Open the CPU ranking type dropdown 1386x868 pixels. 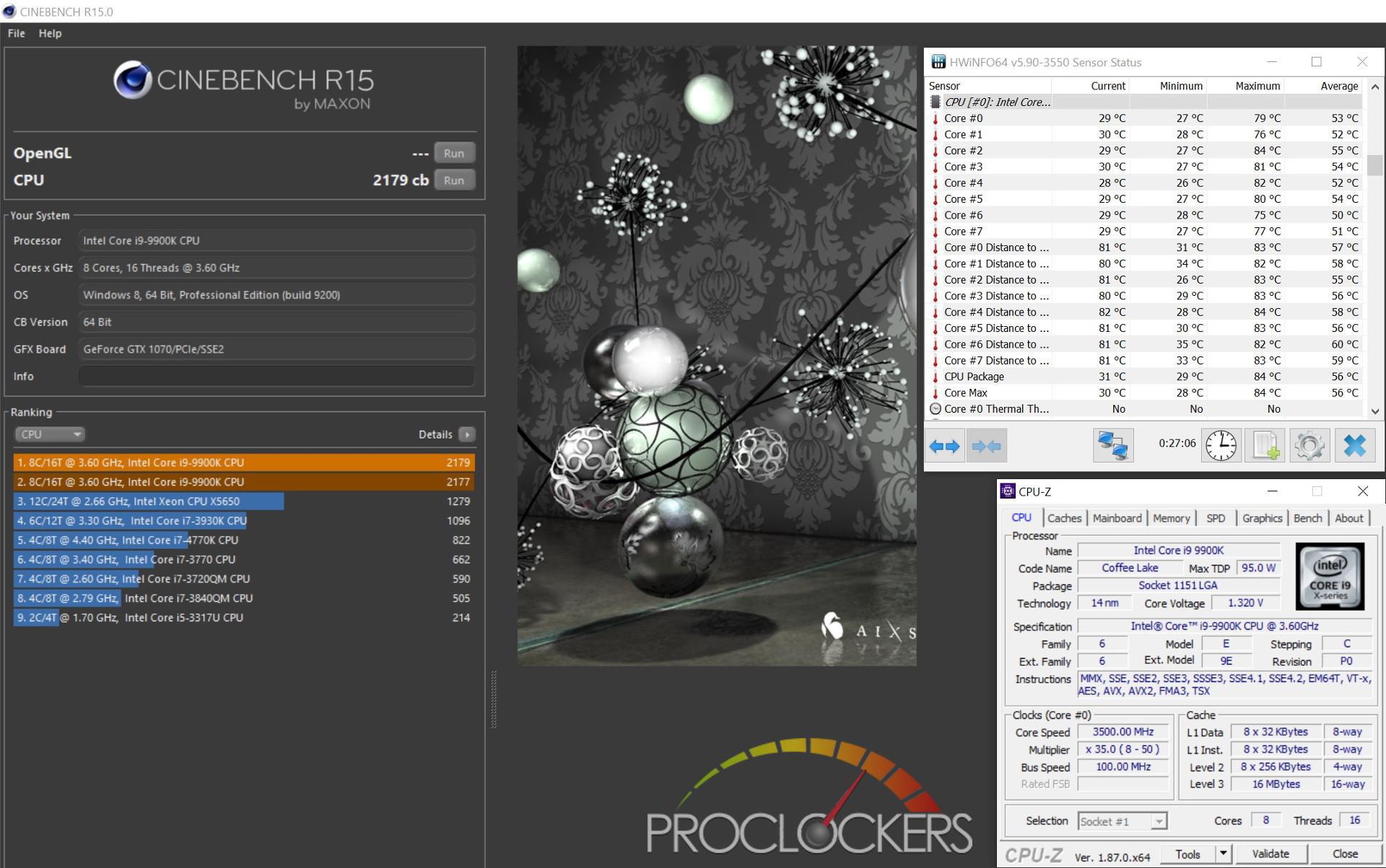pyautogui.click(x=50, y=434)
